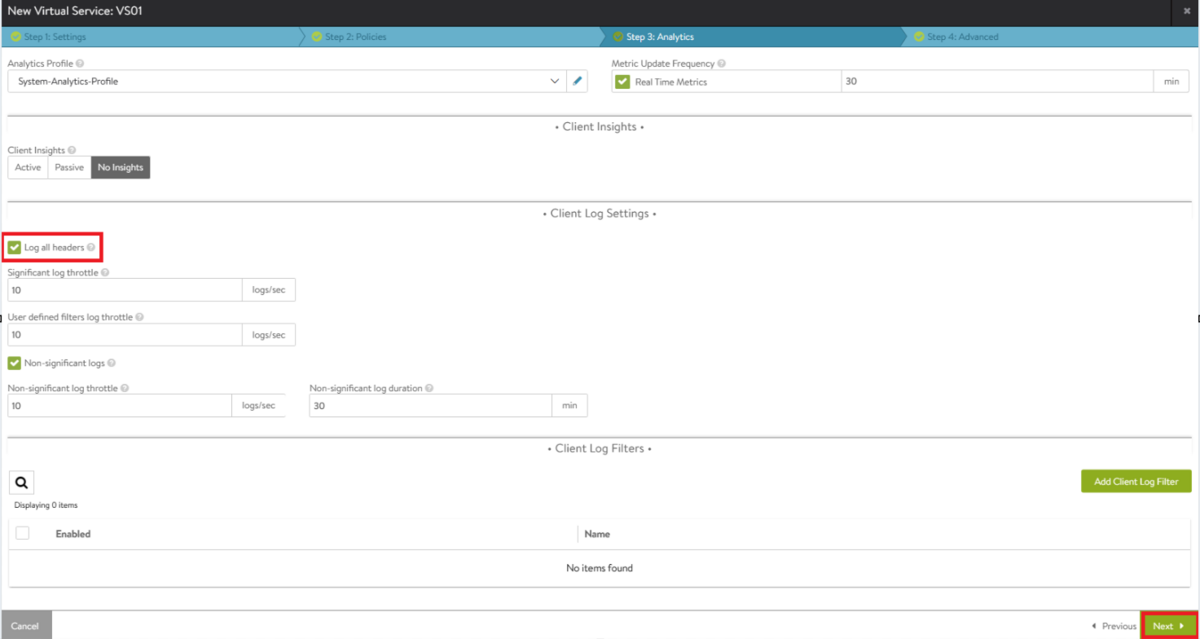Focus Non-significant log duration input

(x=430, y=406)
